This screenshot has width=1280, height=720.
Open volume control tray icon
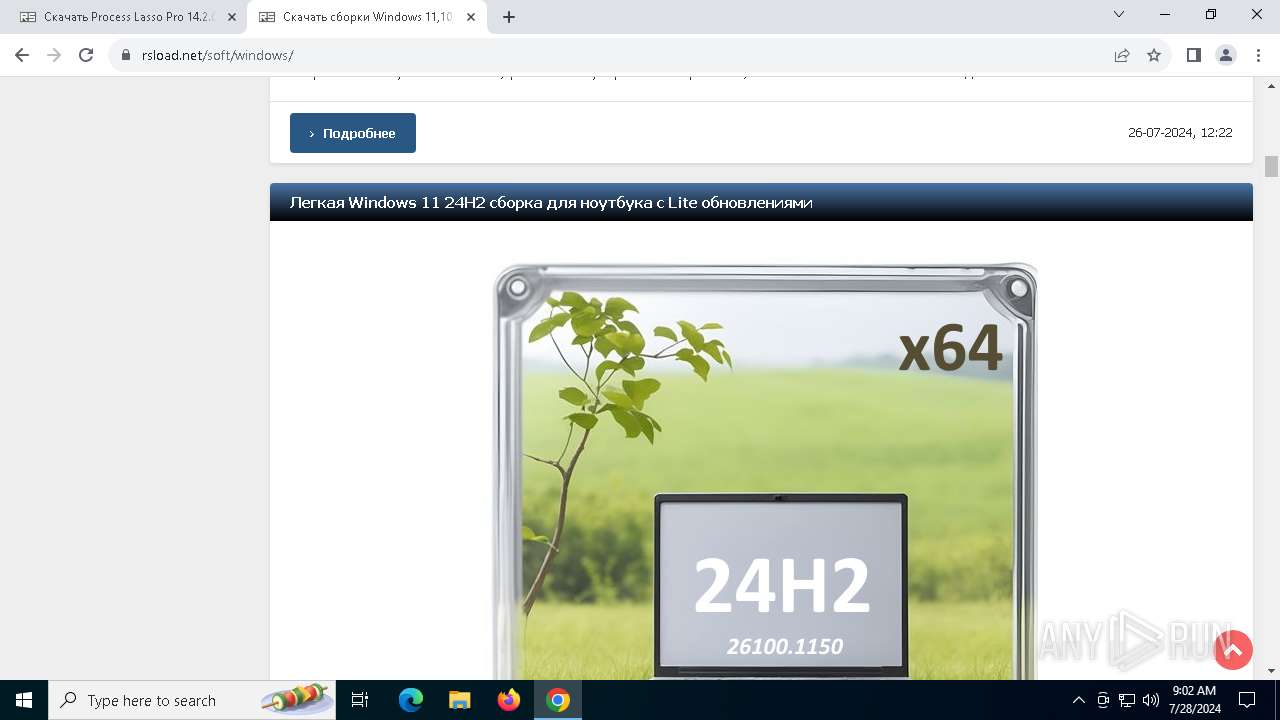1151,700
